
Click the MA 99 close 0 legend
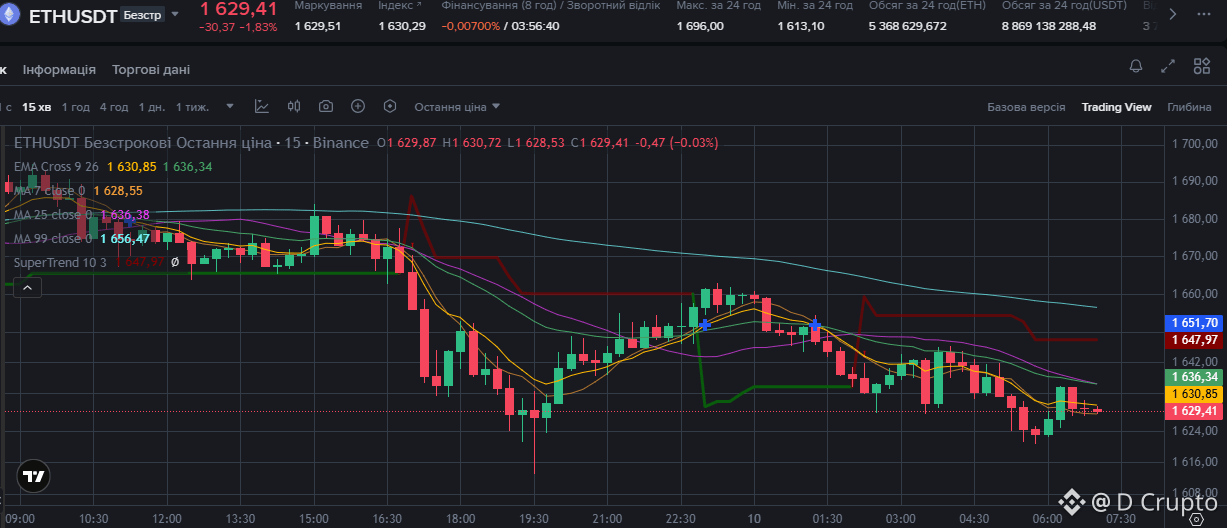[x=54, y=238]
